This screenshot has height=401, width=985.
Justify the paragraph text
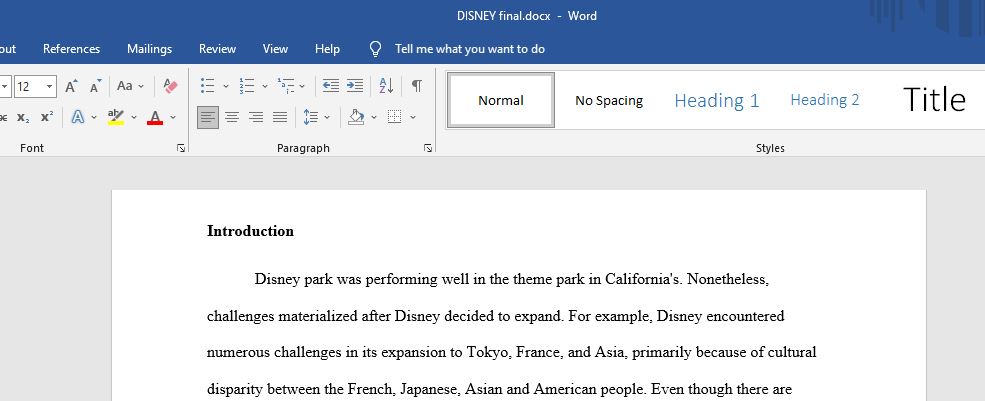[280, 118]
